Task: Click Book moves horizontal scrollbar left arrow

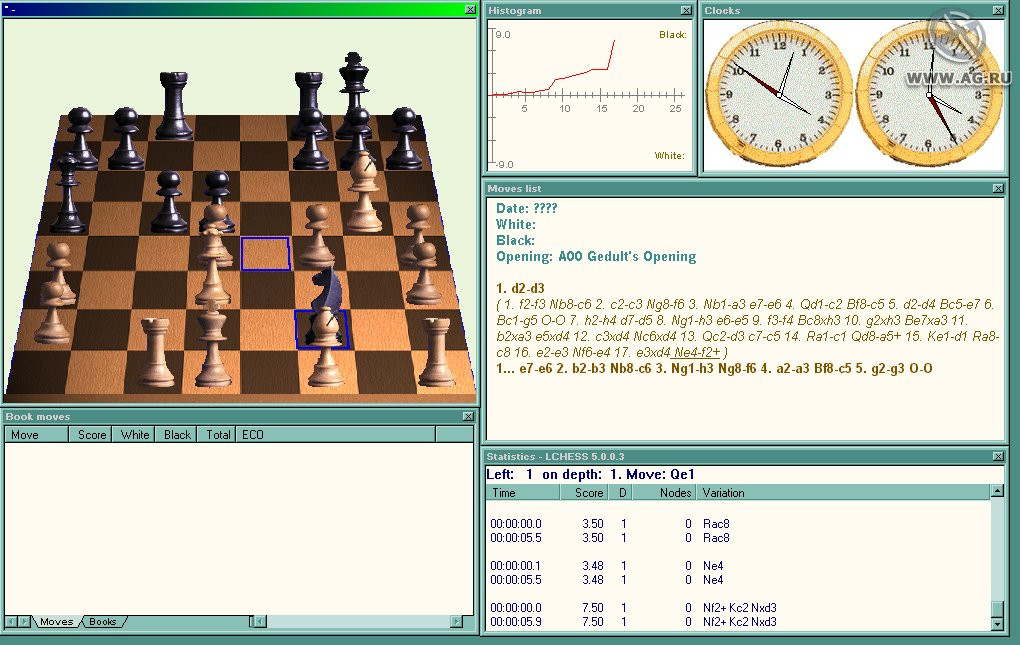Action: pyautogui.click(x=259, y=622)
